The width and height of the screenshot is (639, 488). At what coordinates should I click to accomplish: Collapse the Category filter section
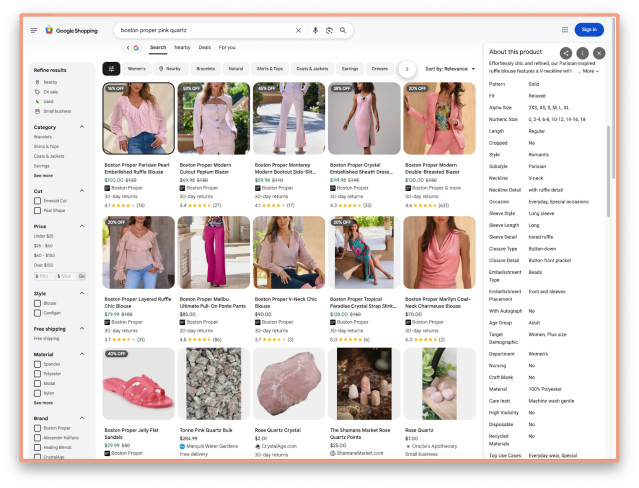click(81, 127)
